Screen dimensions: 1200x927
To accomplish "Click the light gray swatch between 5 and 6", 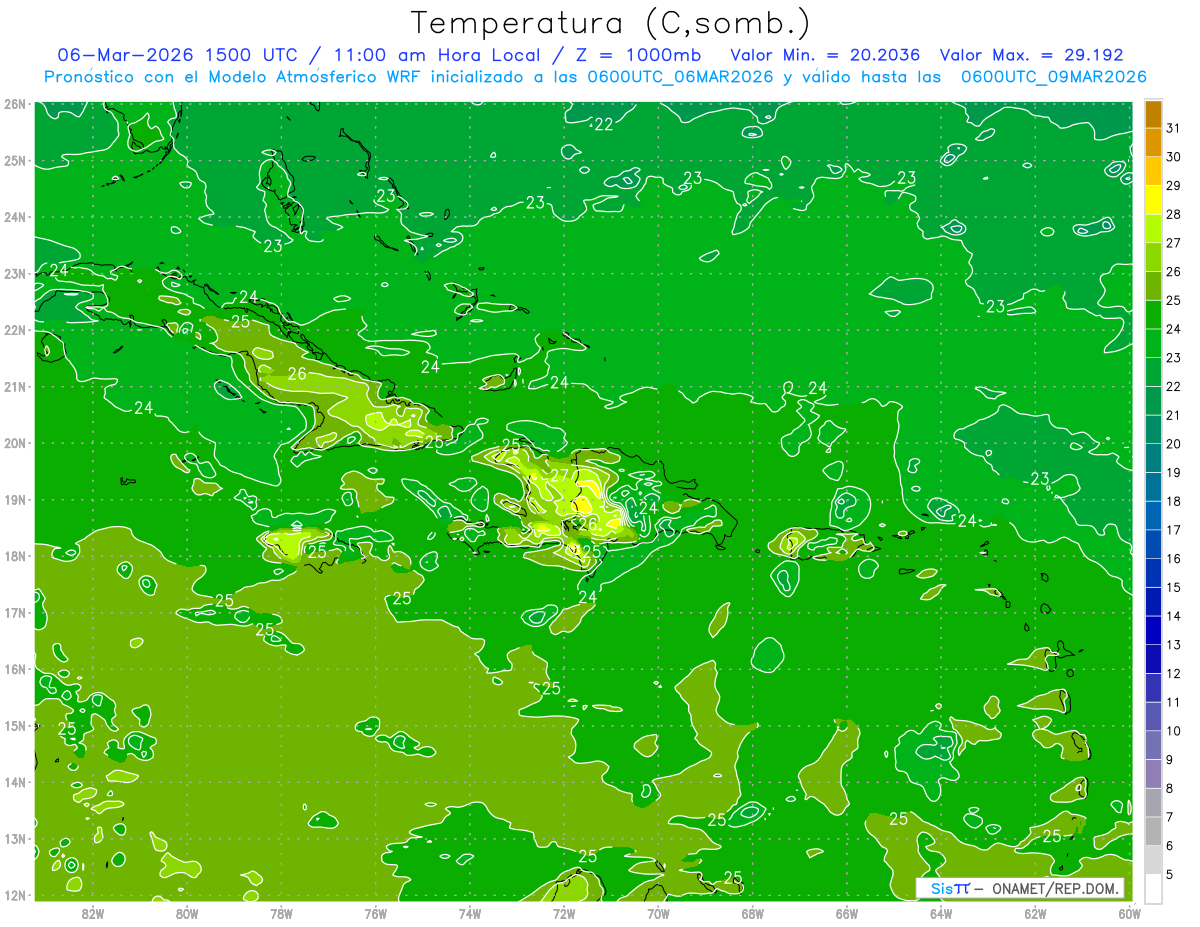I will click(1153, 859).
